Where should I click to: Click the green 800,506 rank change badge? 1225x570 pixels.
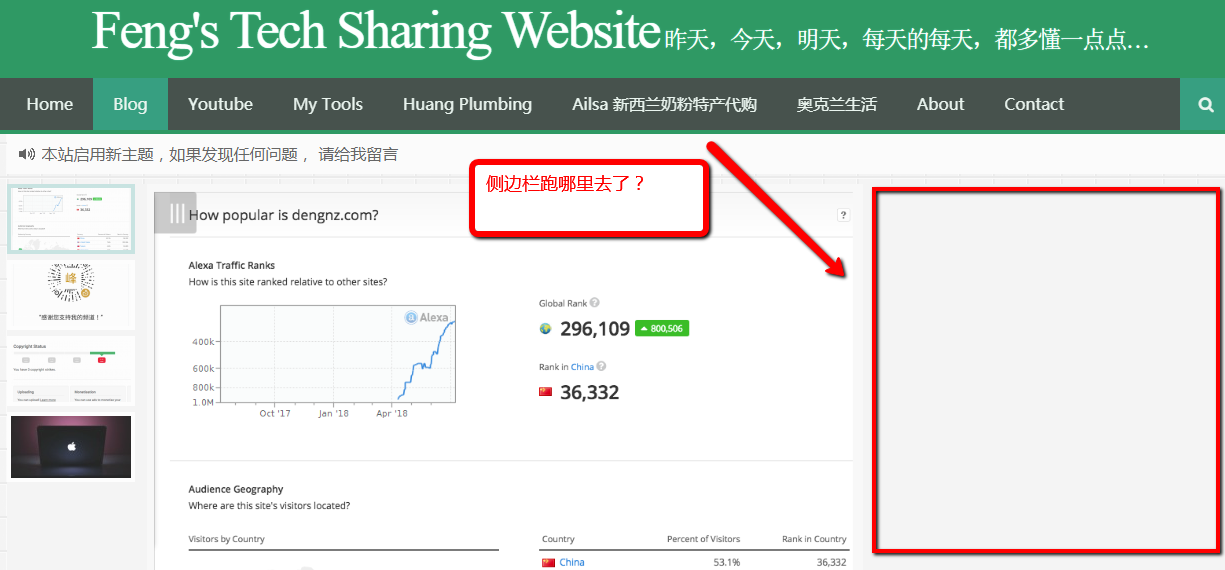[662, 328]
